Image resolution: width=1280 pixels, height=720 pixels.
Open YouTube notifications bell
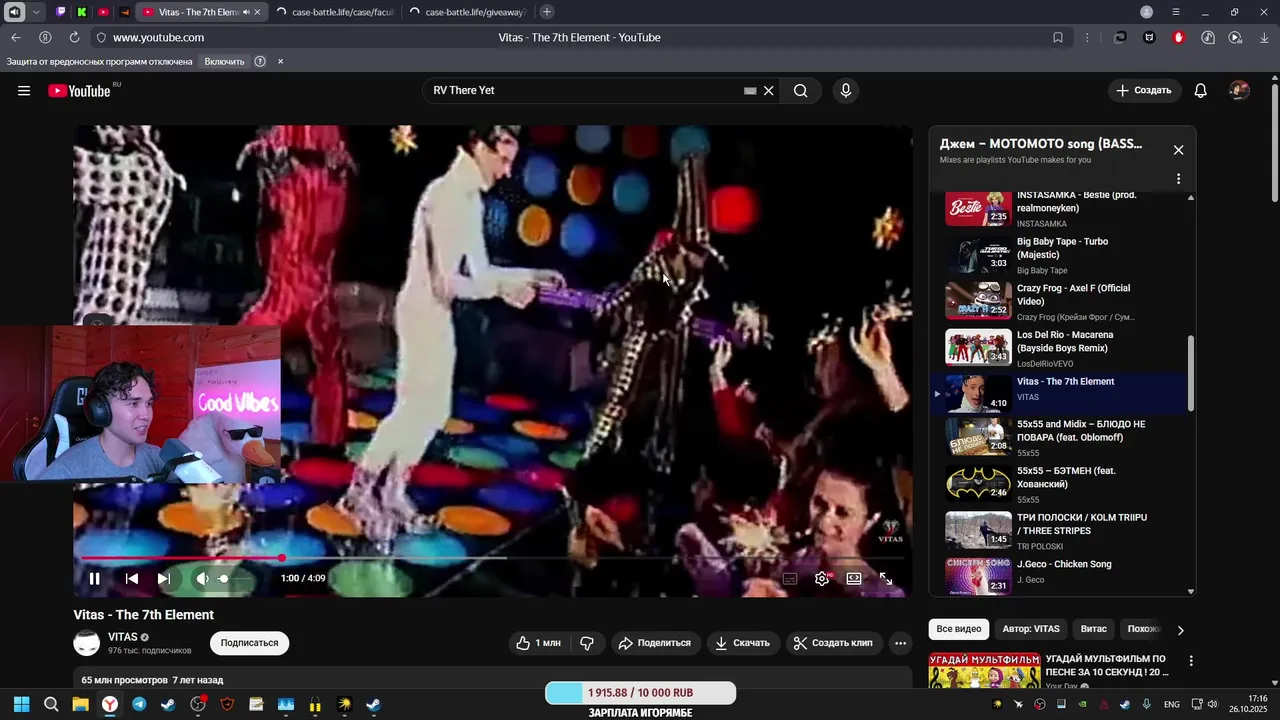pos(1201,91)
